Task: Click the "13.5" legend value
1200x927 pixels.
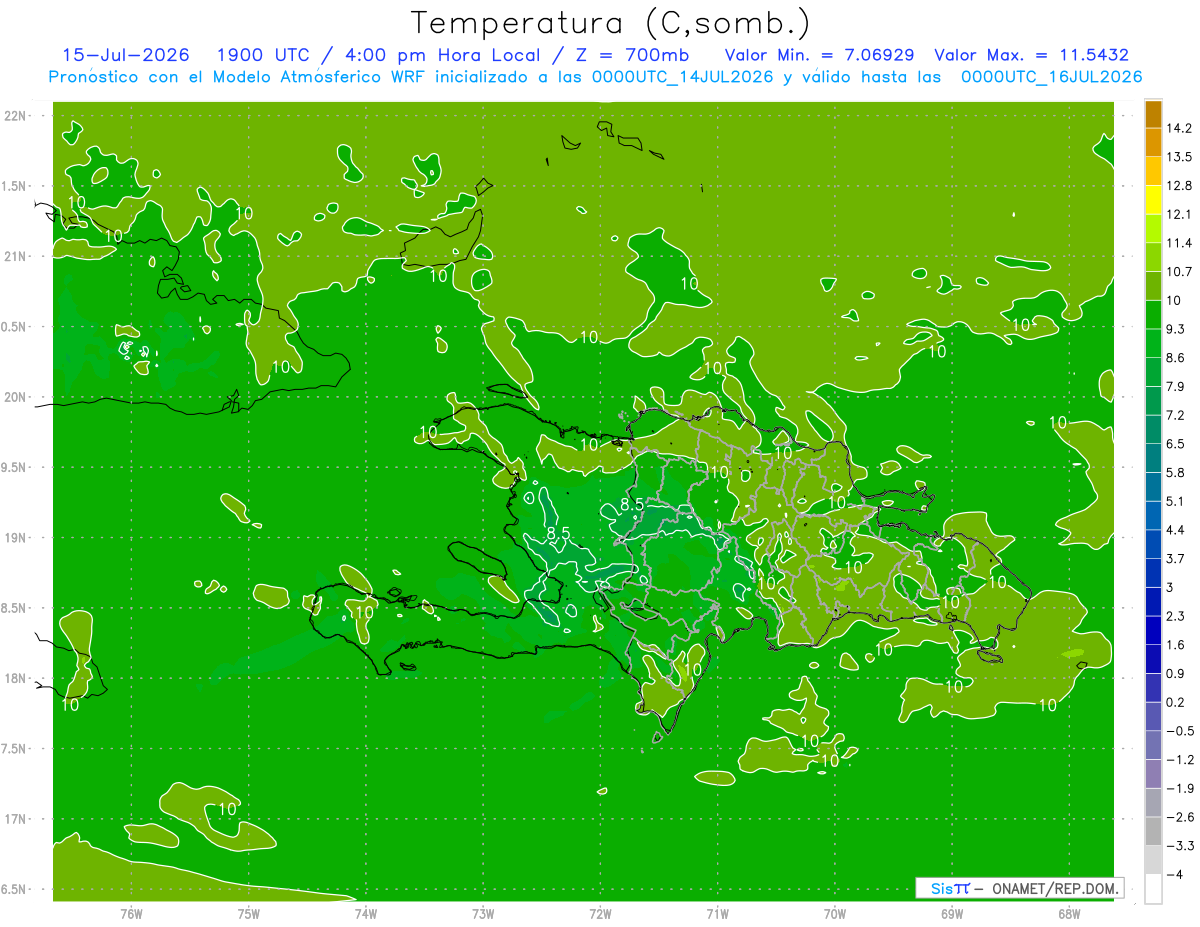Action: [x=1179, y=157]
